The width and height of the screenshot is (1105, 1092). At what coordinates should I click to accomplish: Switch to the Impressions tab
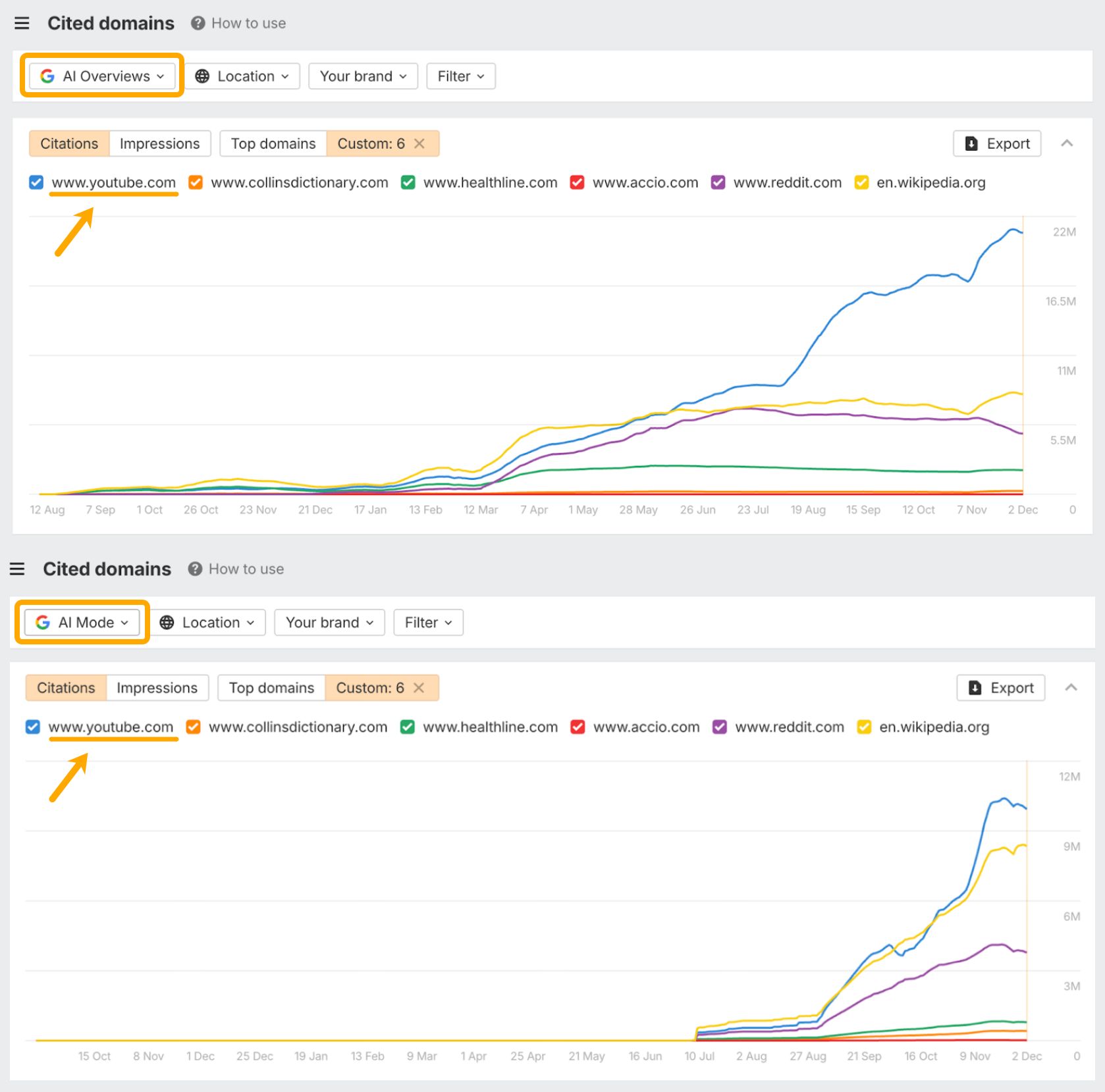tap(159, 143)
